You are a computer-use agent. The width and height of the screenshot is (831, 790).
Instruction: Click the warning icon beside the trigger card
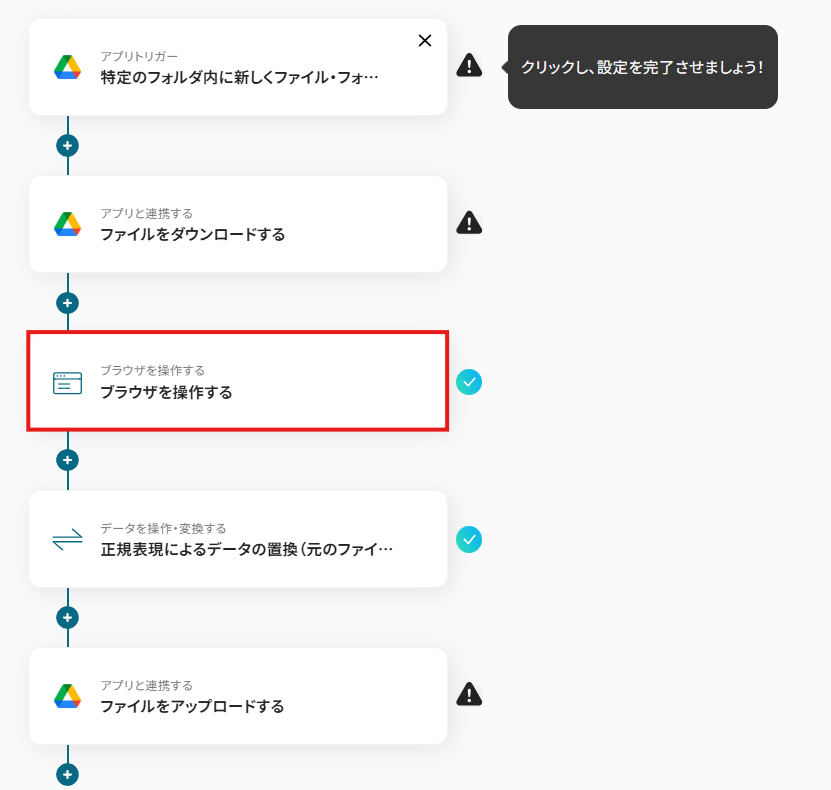pyautogui.click(x=469, y=66)
